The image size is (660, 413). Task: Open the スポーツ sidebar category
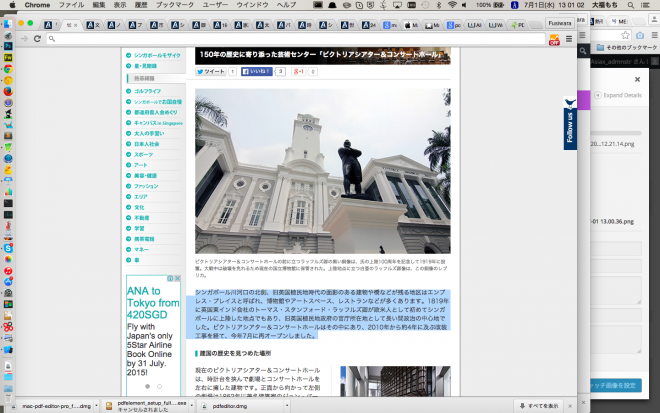click(144, 155)
